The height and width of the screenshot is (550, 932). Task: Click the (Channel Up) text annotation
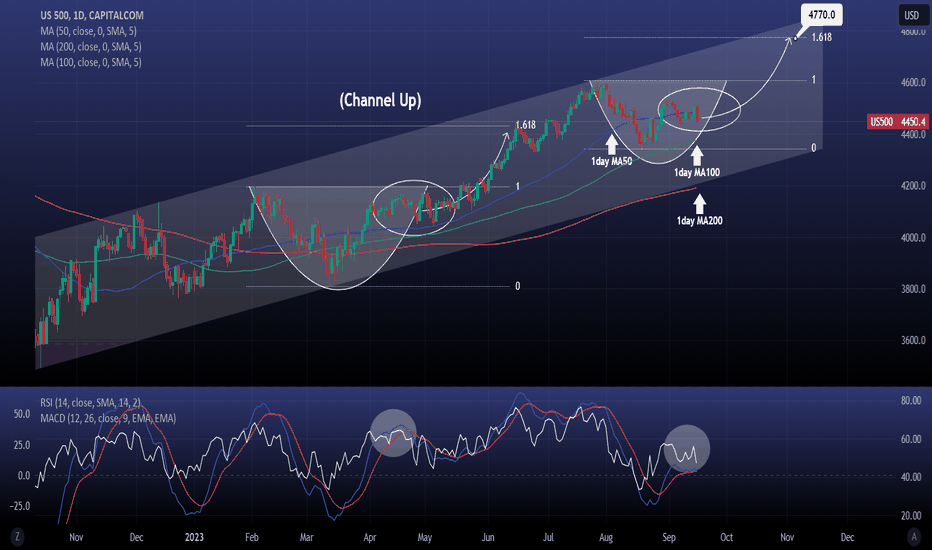pyautogui.click(x=380, y=100)
